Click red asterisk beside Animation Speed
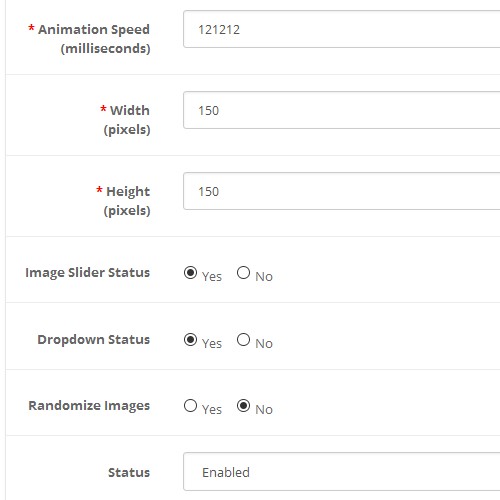Viewport: 500px width, 500px height. (x=31, y=28)
